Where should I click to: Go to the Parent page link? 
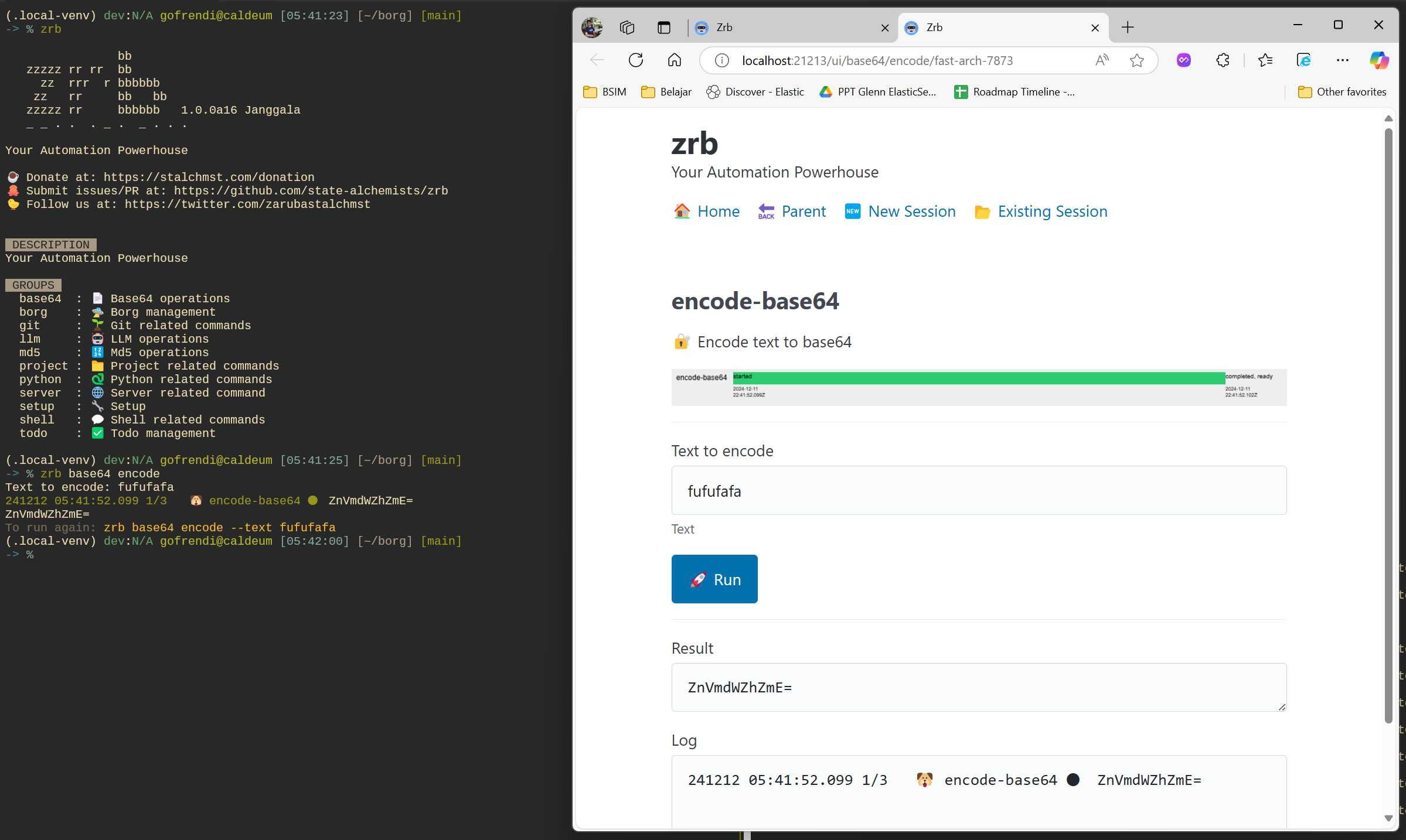pyautogui.click(x=804, y=211)
